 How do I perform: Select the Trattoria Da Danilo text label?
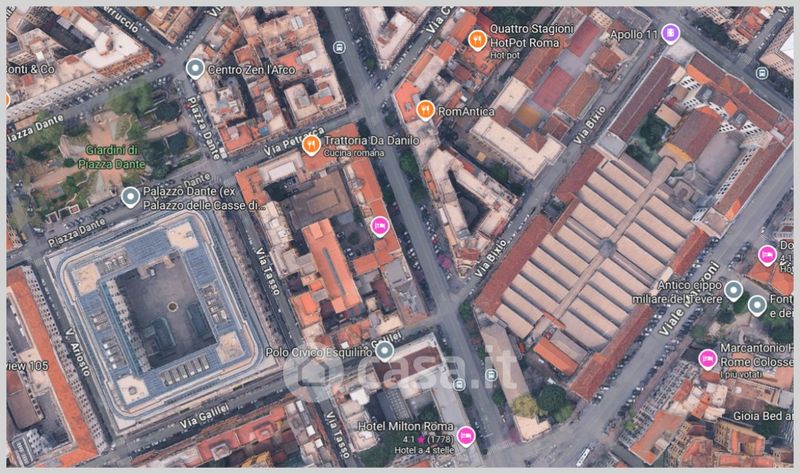[371, 140]
